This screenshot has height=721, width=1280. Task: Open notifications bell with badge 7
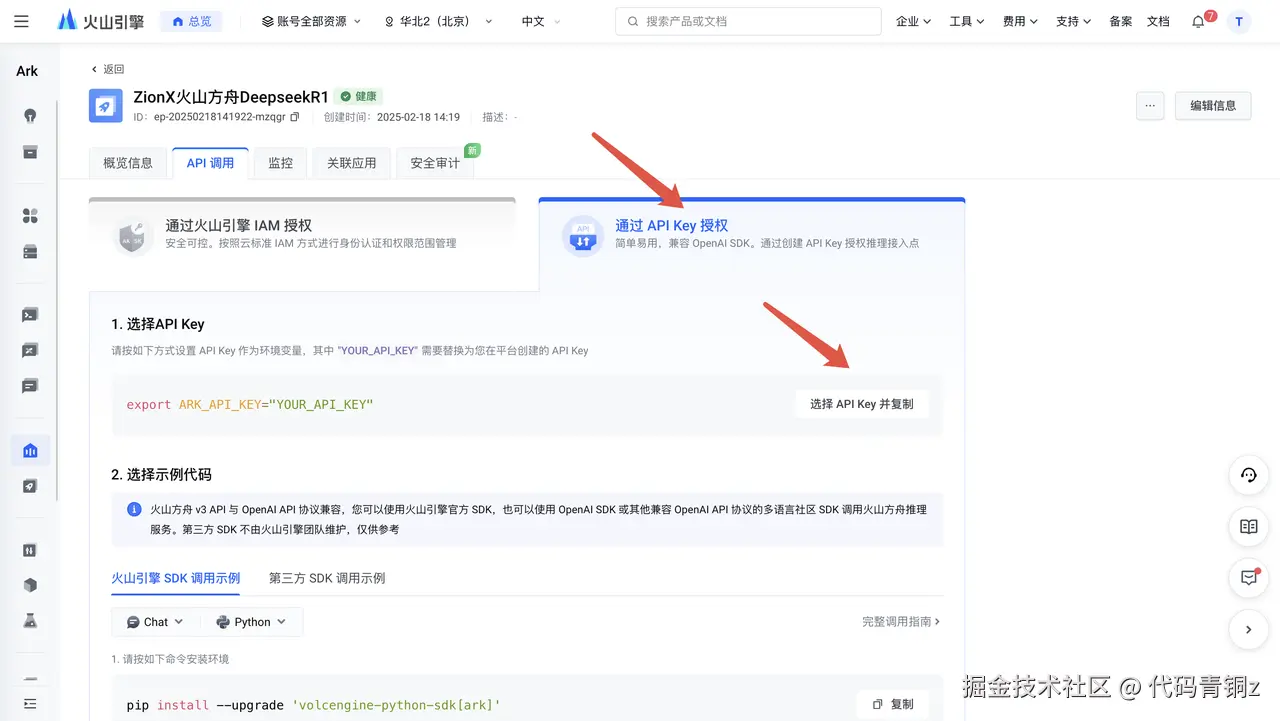[1198, 21]
